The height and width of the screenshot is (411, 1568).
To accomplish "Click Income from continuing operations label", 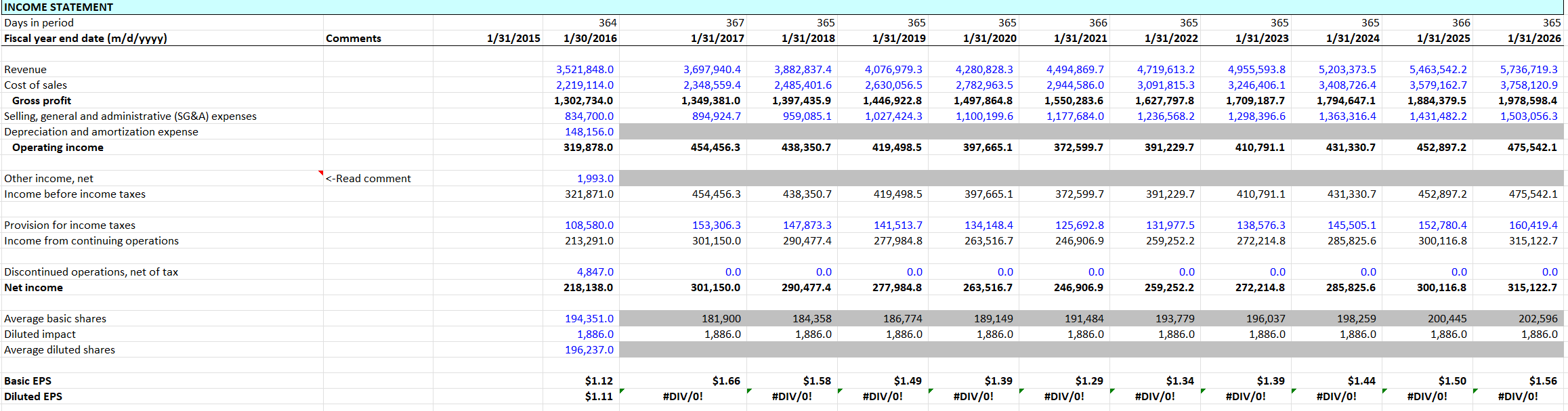I will (x=91, y=240).
